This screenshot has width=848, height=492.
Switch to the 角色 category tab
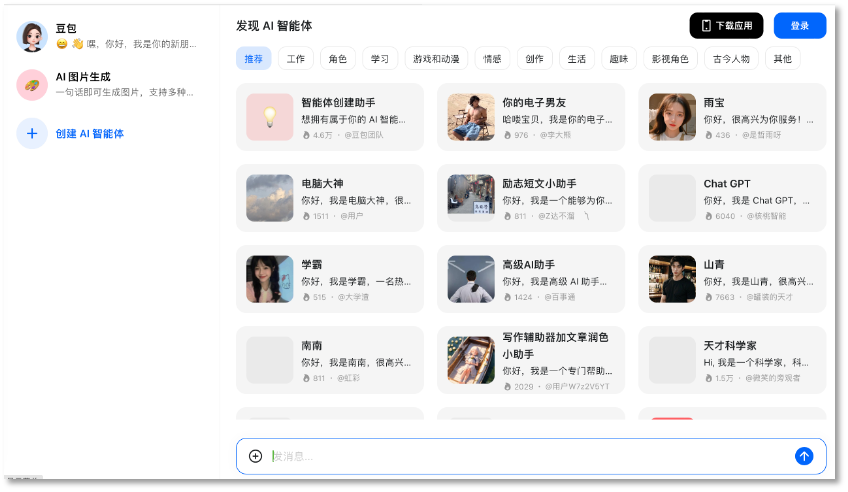[x=337, y=59]
